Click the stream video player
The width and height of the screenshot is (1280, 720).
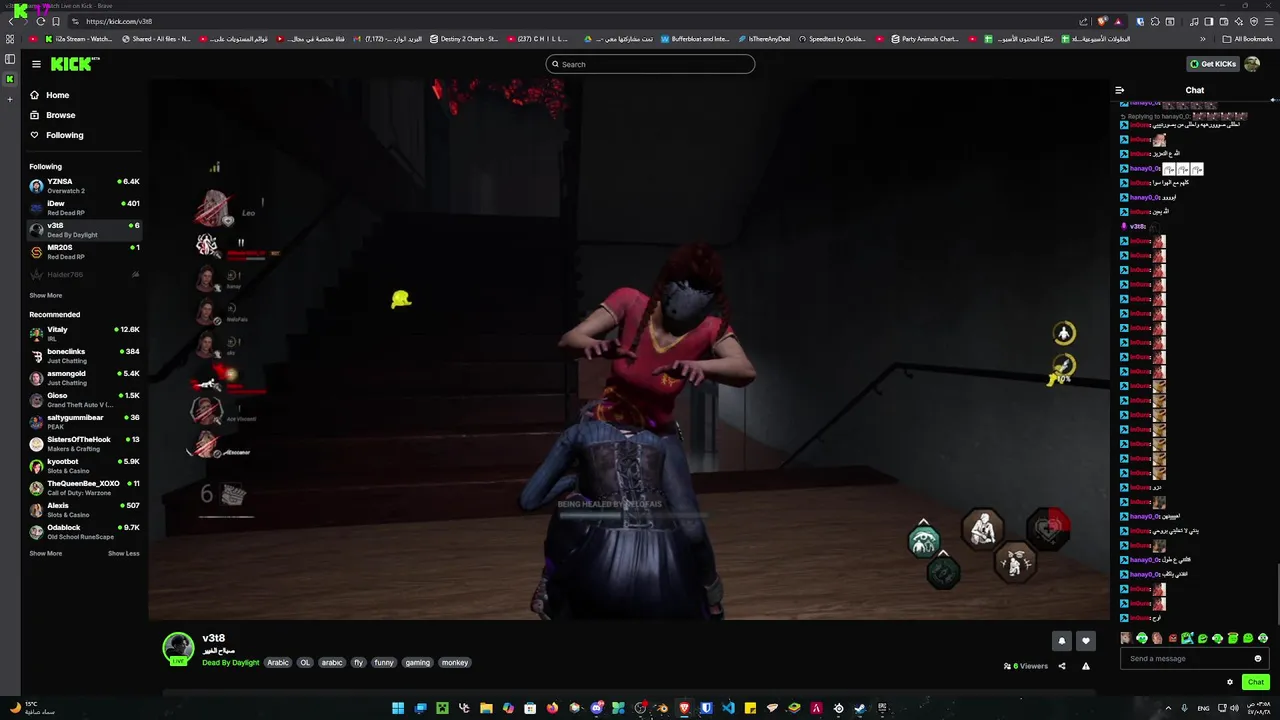(629, 350)
